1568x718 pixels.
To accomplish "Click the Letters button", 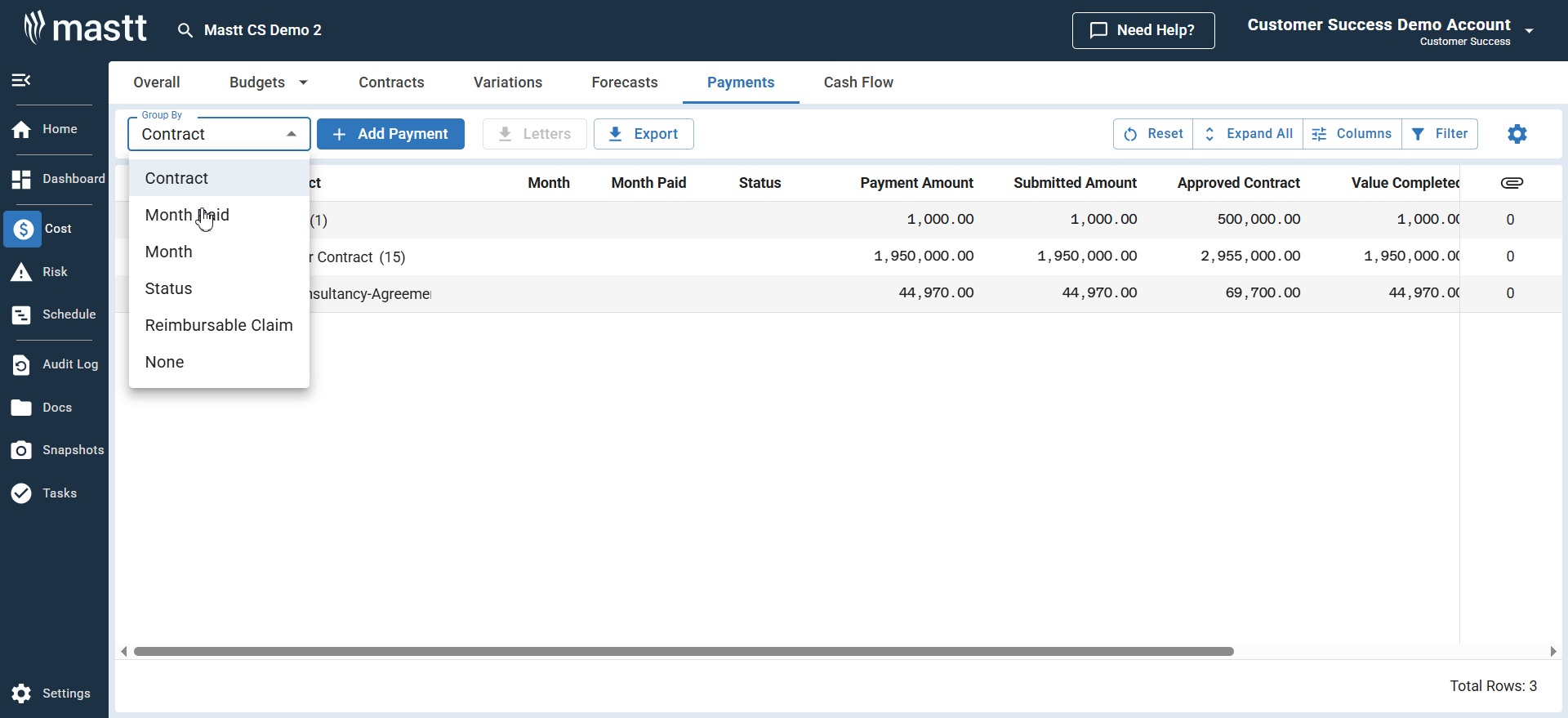I will [x=534, y=134].
